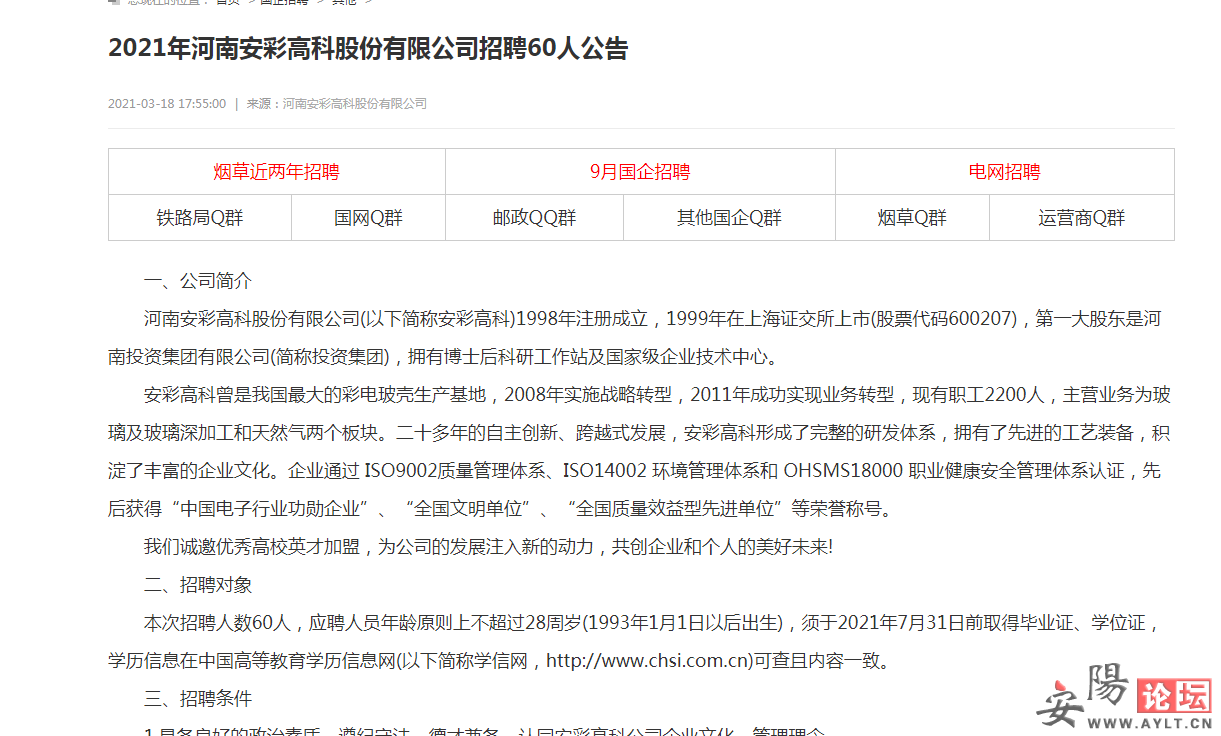Click the heading 一、公司简介
The image size is (1221, 736).
click(x=198, y=281)
